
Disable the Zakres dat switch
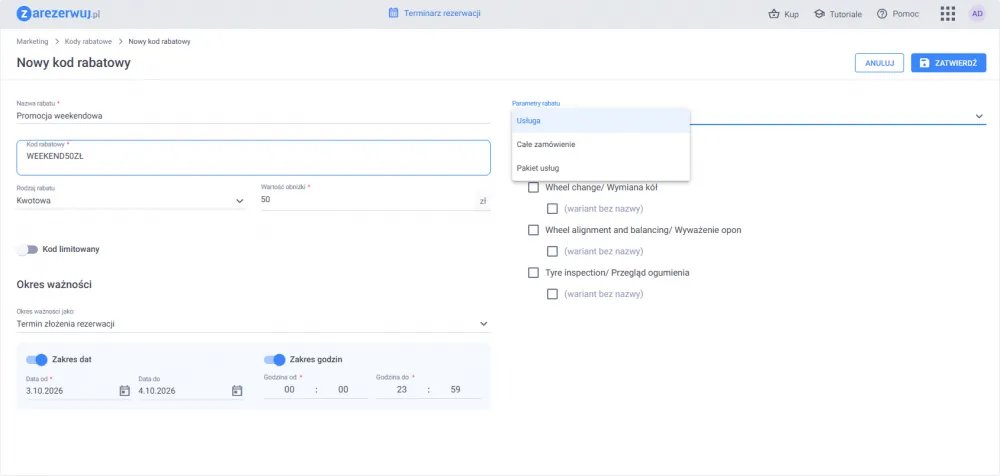(x=37, y=359)
